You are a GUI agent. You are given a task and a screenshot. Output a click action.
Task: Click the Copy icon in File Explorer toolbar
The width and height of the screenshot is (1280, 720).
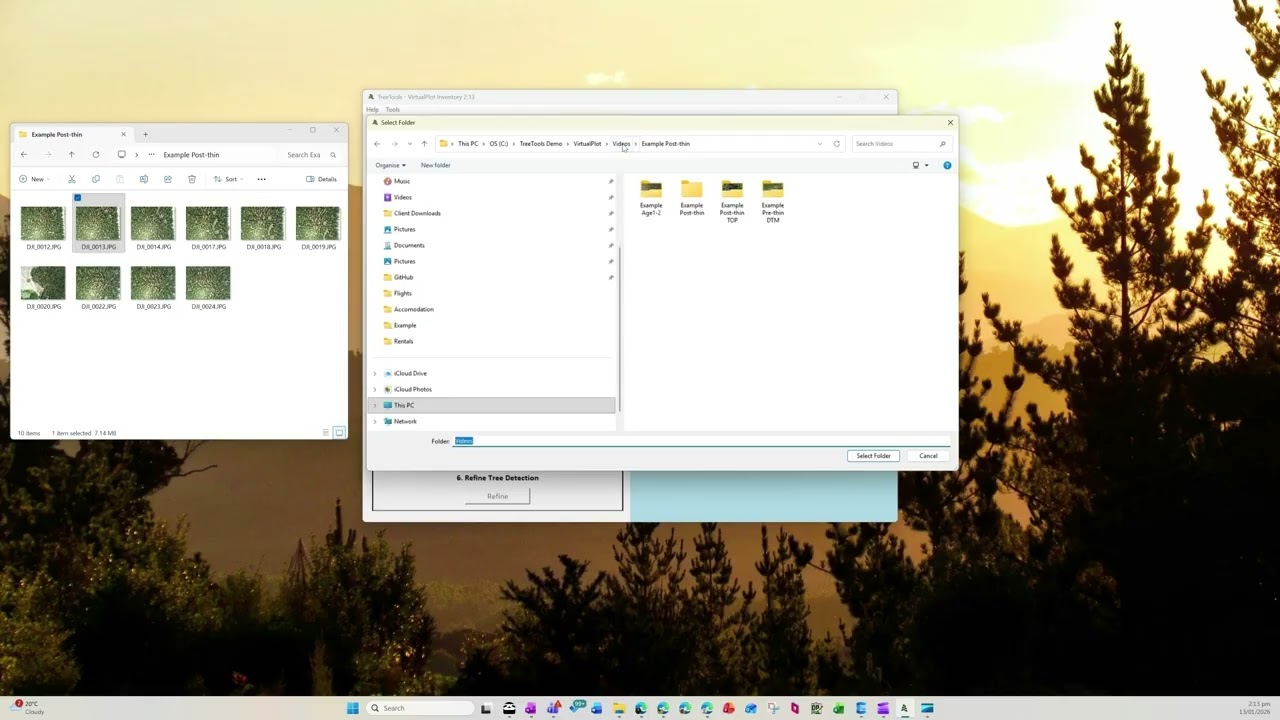point(96,179)
